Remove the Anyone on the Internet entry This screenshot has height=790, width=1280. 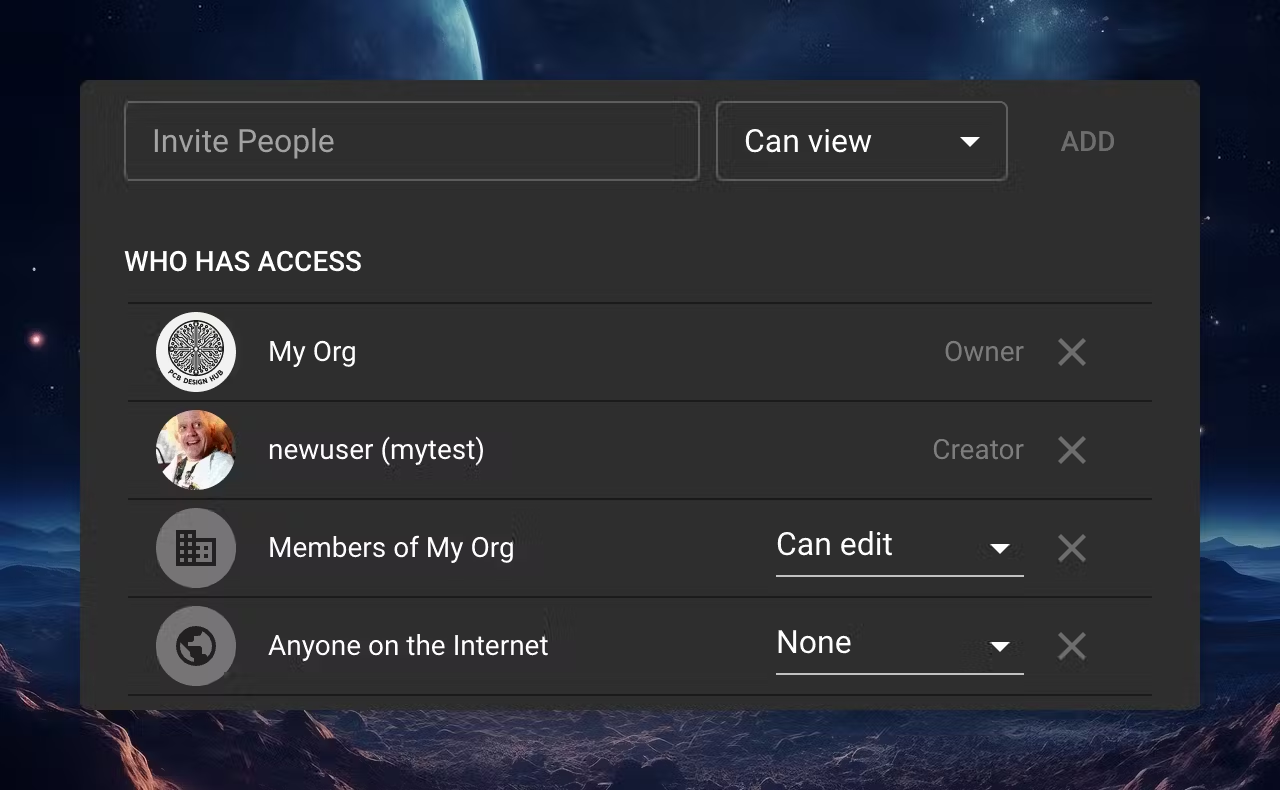pos(1072,646)
